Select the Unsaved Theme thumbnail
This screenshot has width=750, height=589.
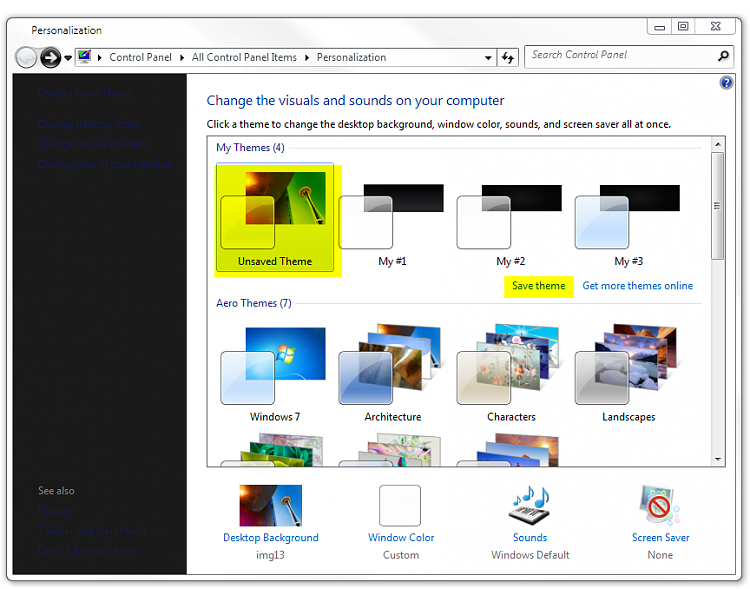[275, 218]
